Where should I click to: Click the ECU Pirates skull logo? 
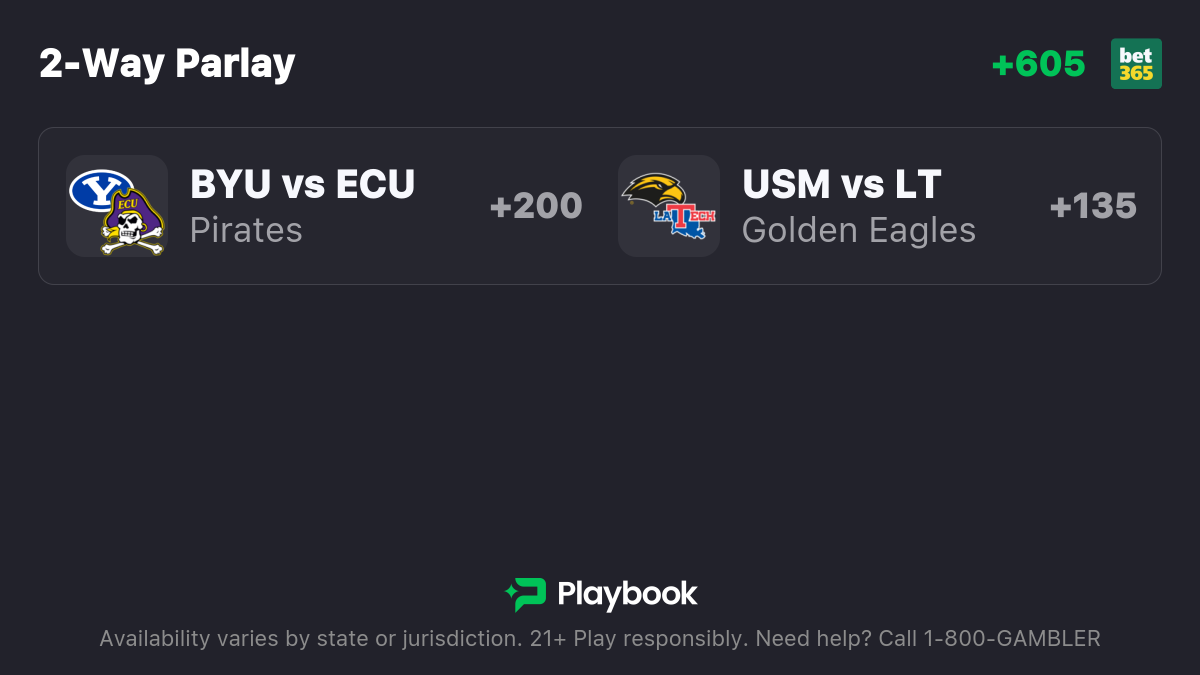tap(132, 222)
